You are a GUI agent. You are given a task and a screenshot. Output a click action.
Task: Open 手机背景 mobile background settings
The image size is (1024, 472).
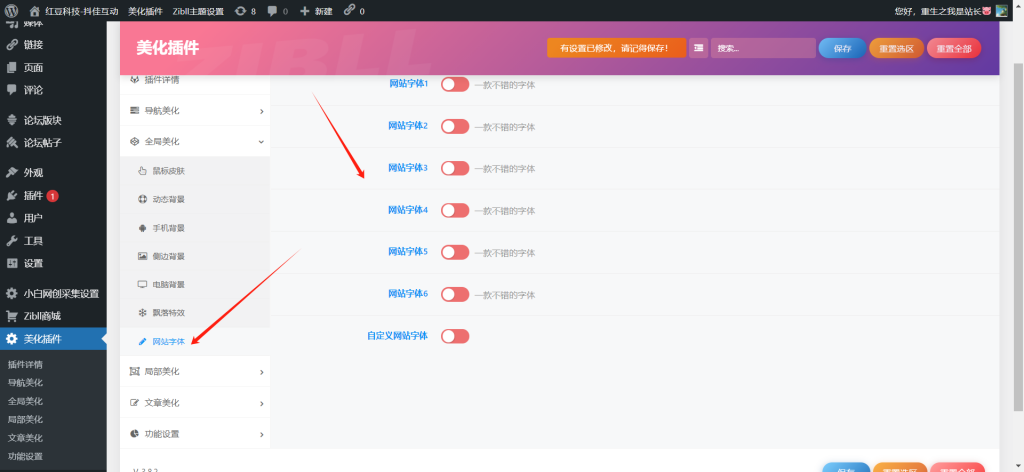[x=168, y=228]
